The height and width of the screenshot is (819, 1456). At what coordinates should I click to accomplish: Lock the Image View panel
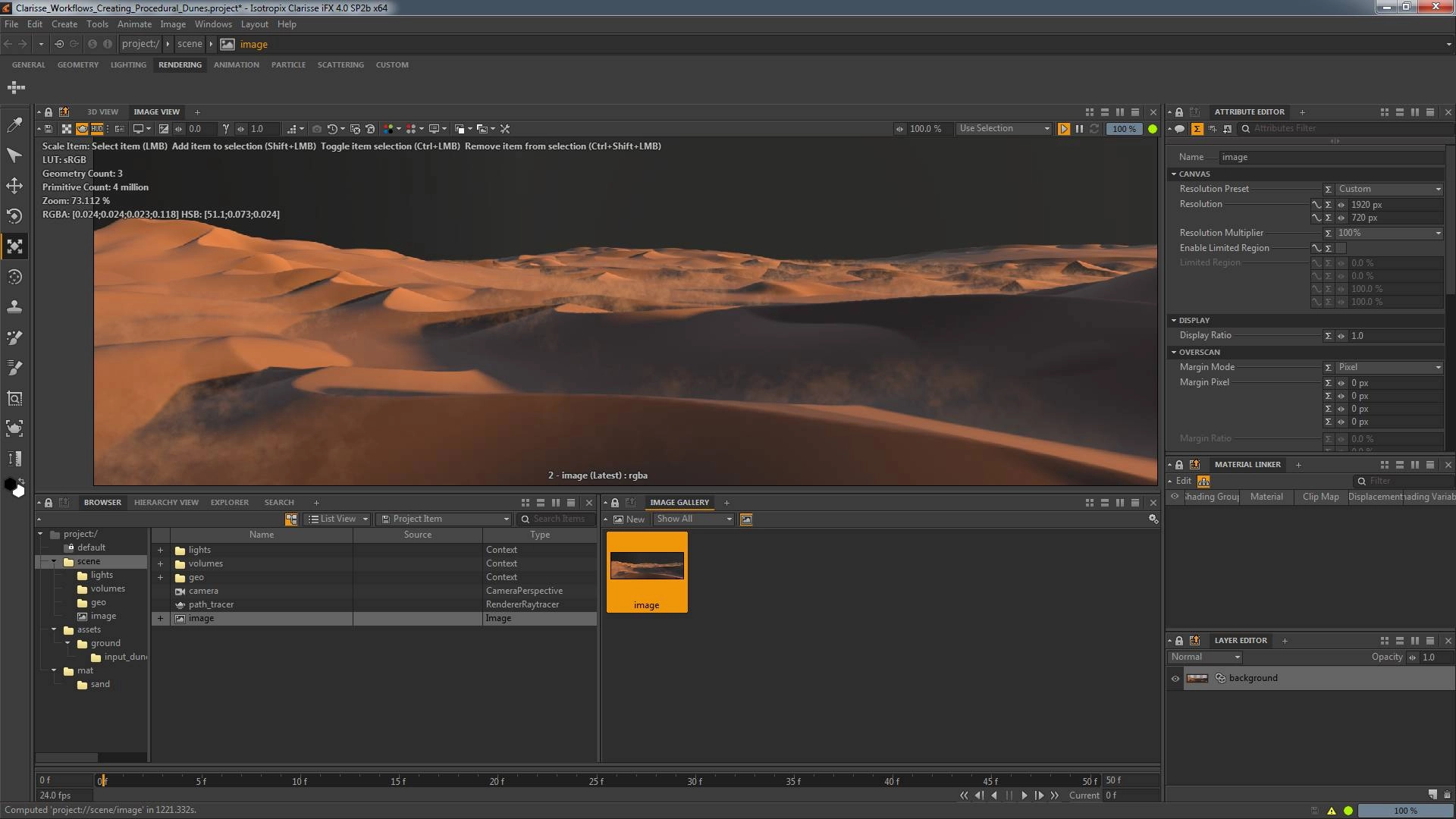pos(49,112)
